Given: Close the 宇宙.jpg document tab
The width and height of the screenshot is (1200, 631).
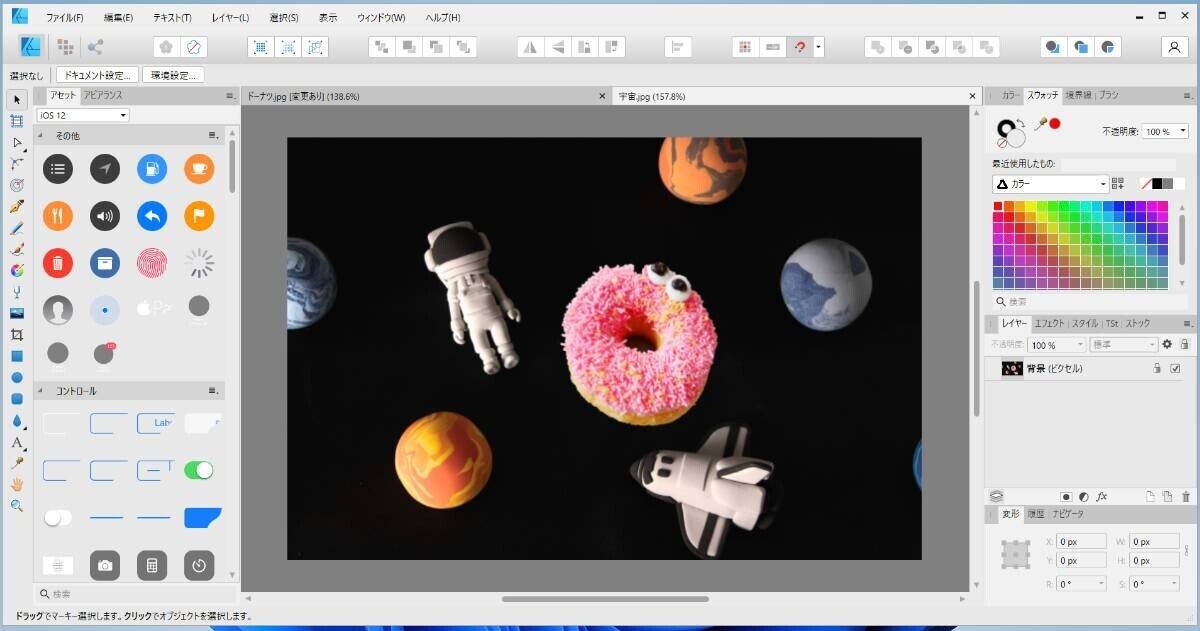Looking at the screenshot, I should 972,96.
